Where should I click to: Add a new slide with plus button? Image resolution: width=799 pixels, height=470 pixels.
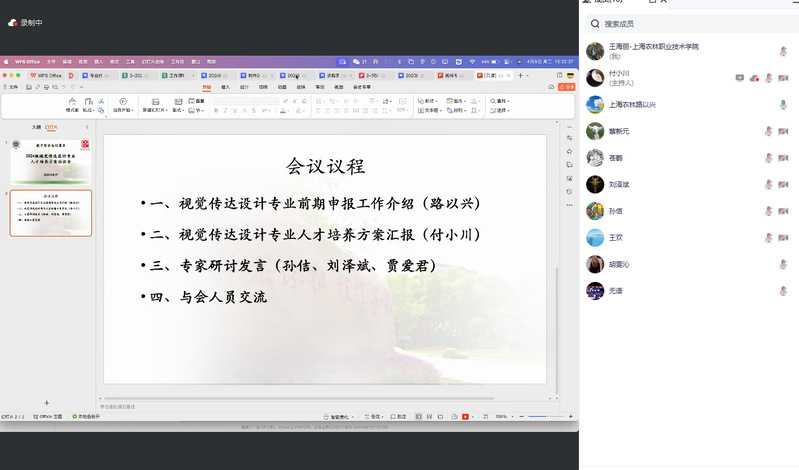click(46, 402)
